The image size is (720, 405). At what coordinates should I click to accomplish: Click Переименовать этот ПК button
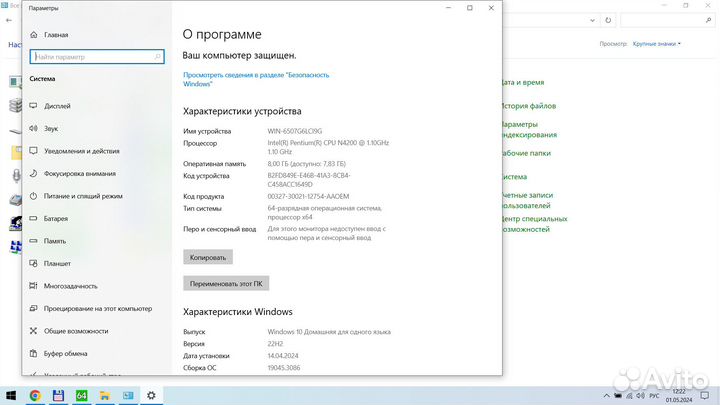(x=226, y=284)
